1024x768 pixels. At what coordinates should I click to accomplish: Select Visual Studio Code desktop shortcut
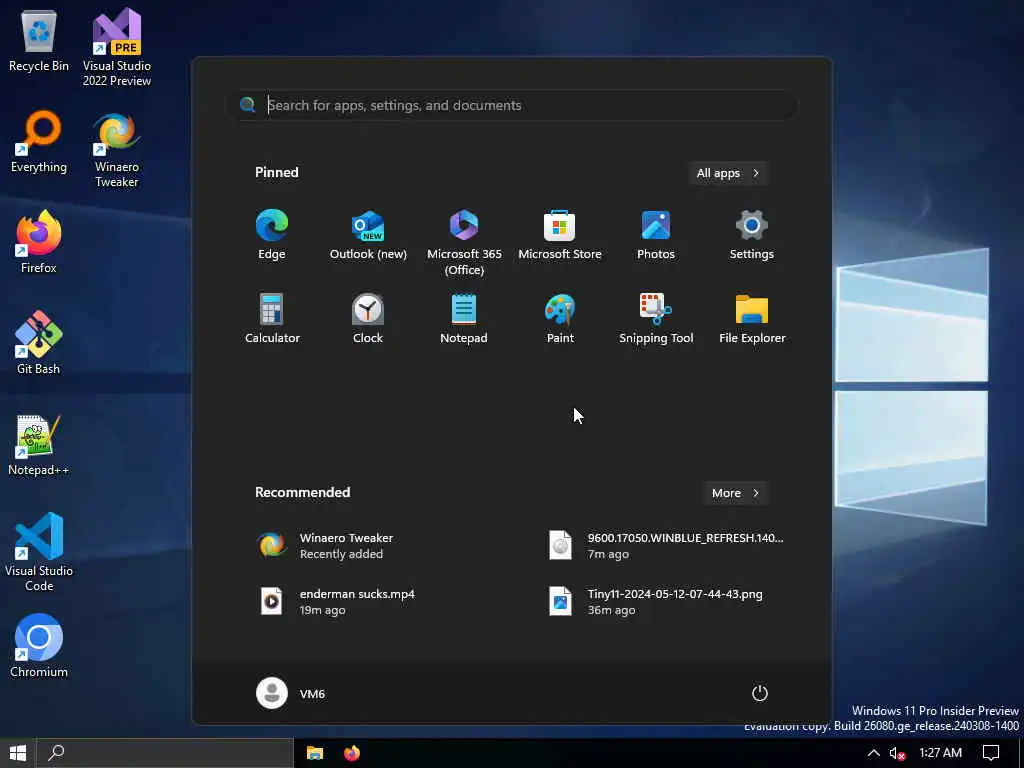pyautogui.click(x=39, y=552)
